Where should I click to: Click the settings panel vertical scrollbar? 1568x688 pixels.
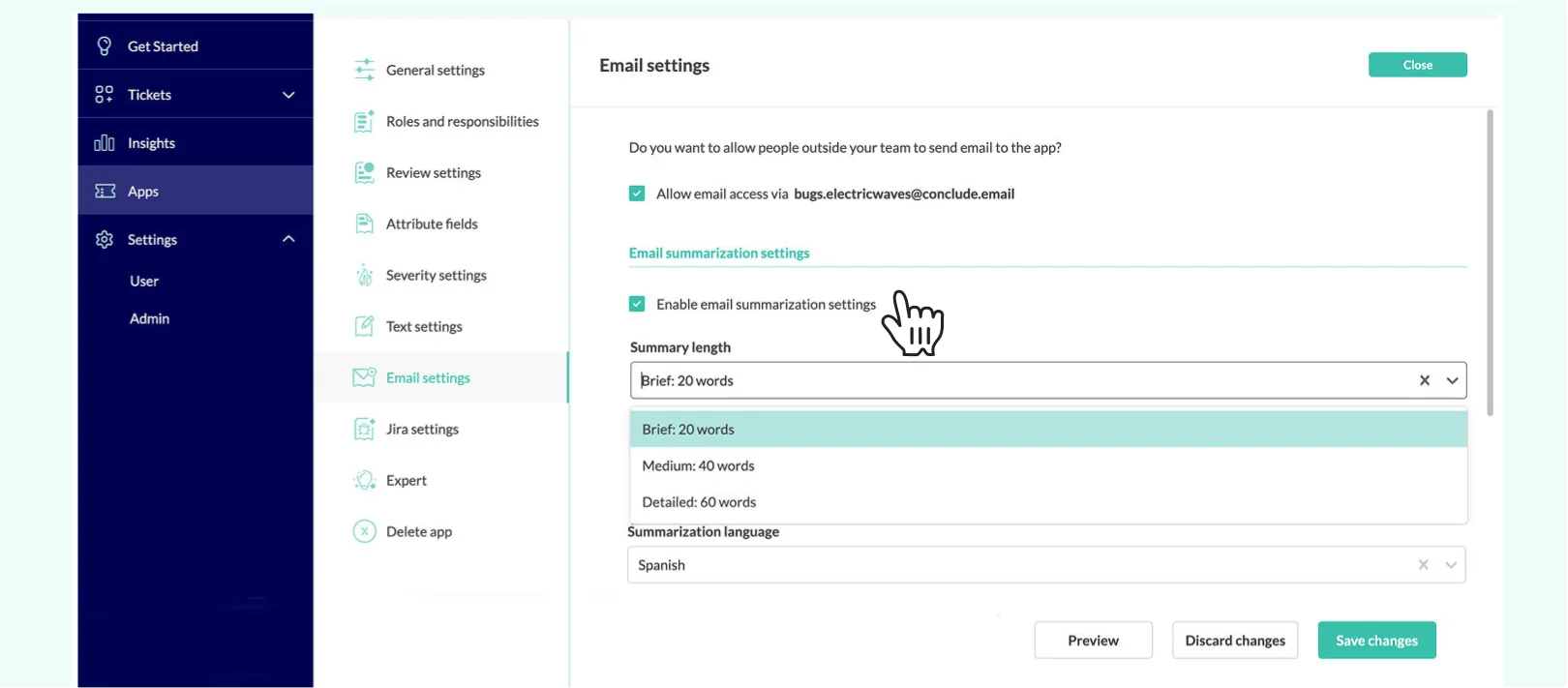pos(1490,263)
